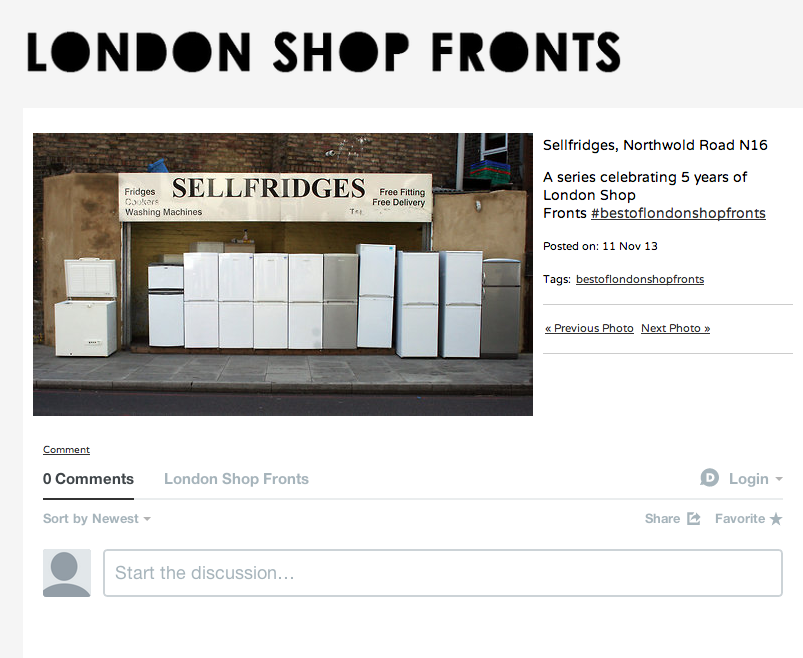
Task: Go to the Previous Photo
Action: tap(589, 328)
